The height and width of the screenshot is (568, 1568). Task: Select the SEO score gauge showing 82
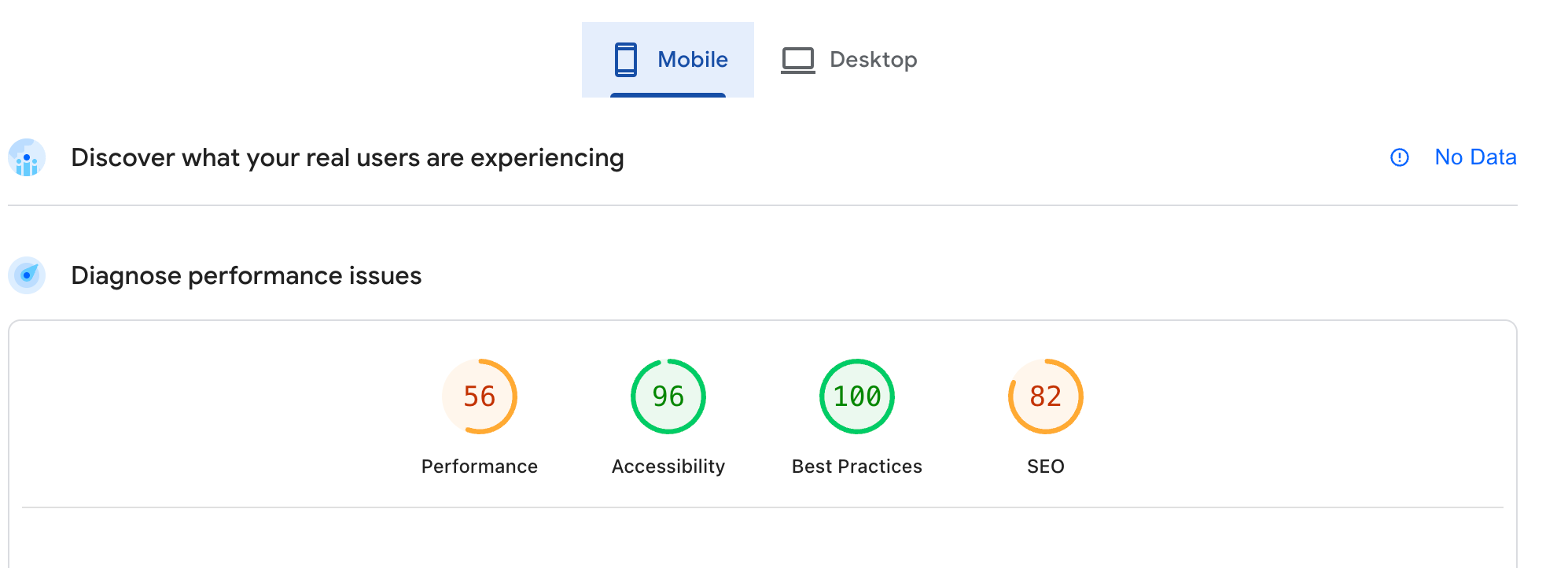pos(1046,396)
